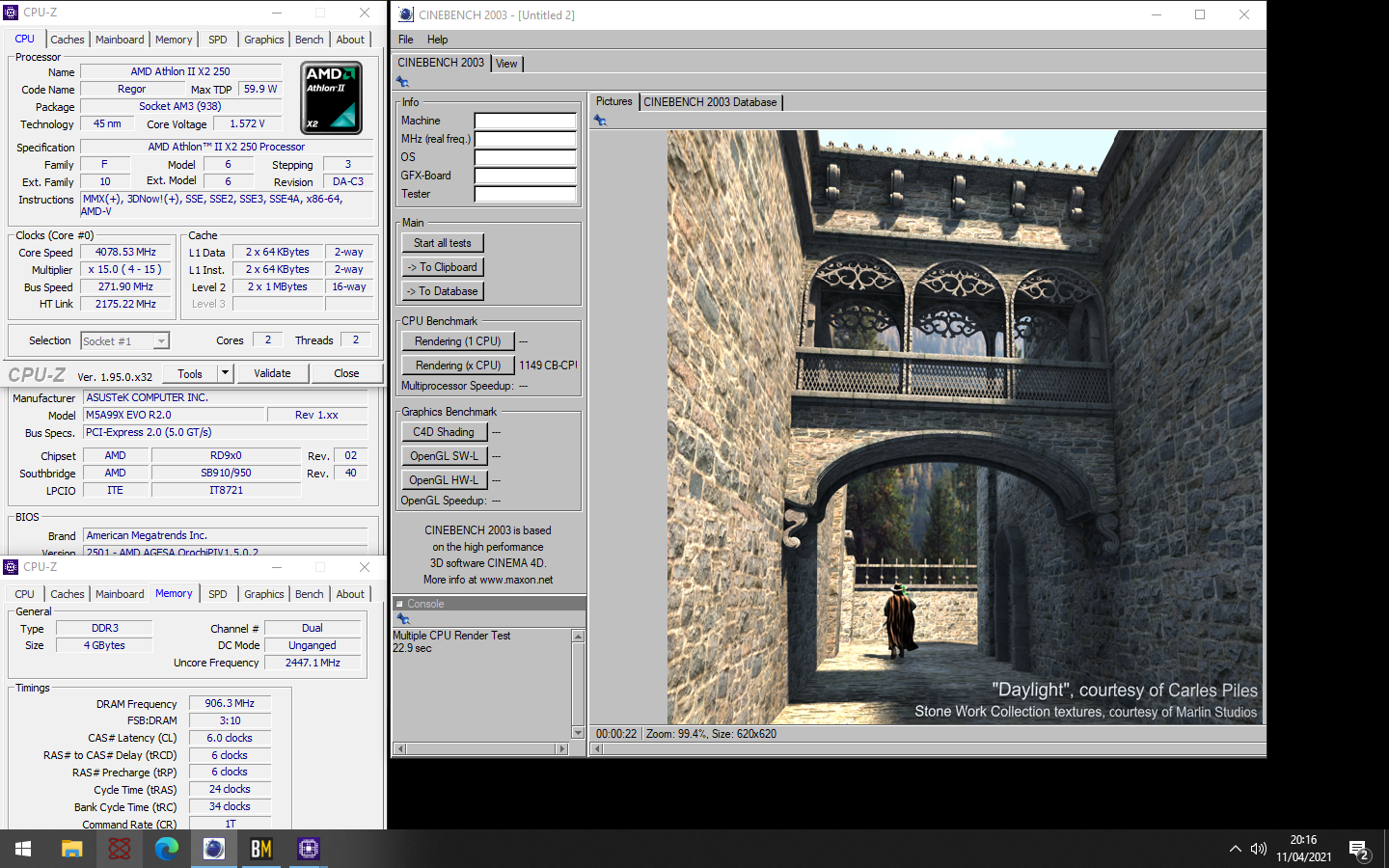
Task: Open the BM app in taskbar
Action: [x=260, y=849]
